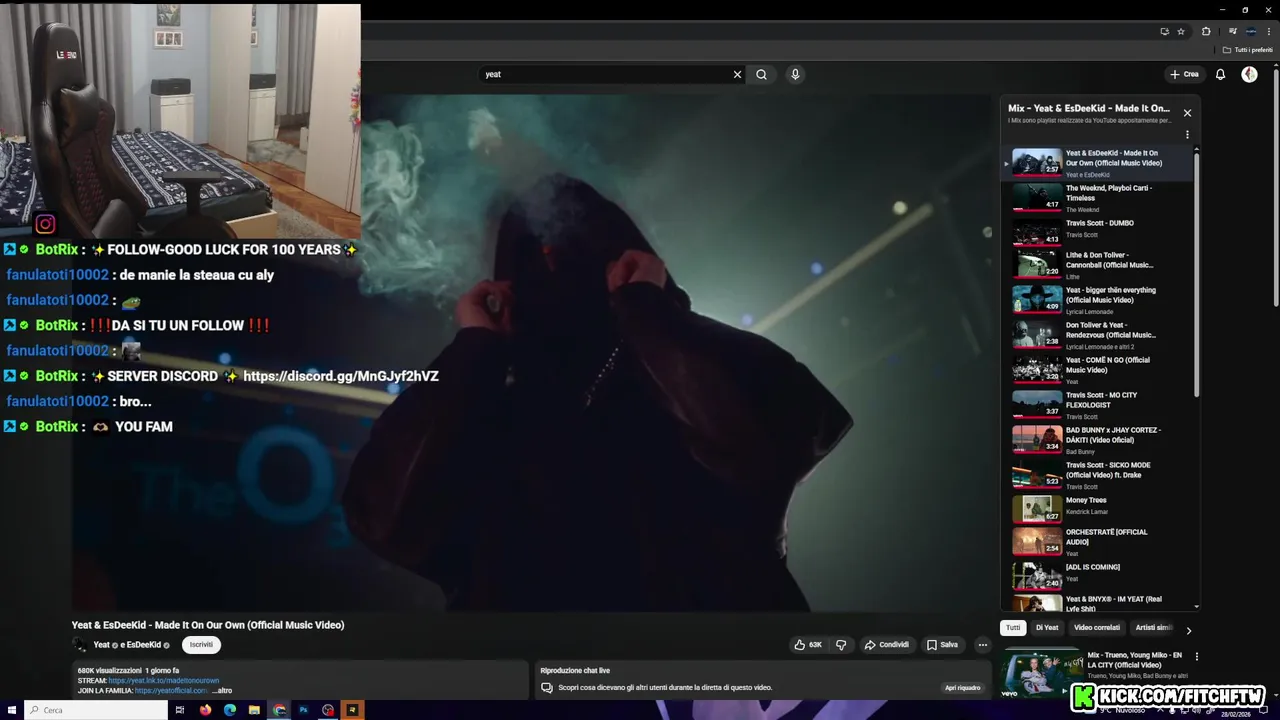The width and height of the screenshot is (1280, 720).
Task: Bookmark this tab with star icon
Action: pos(1181,31)
